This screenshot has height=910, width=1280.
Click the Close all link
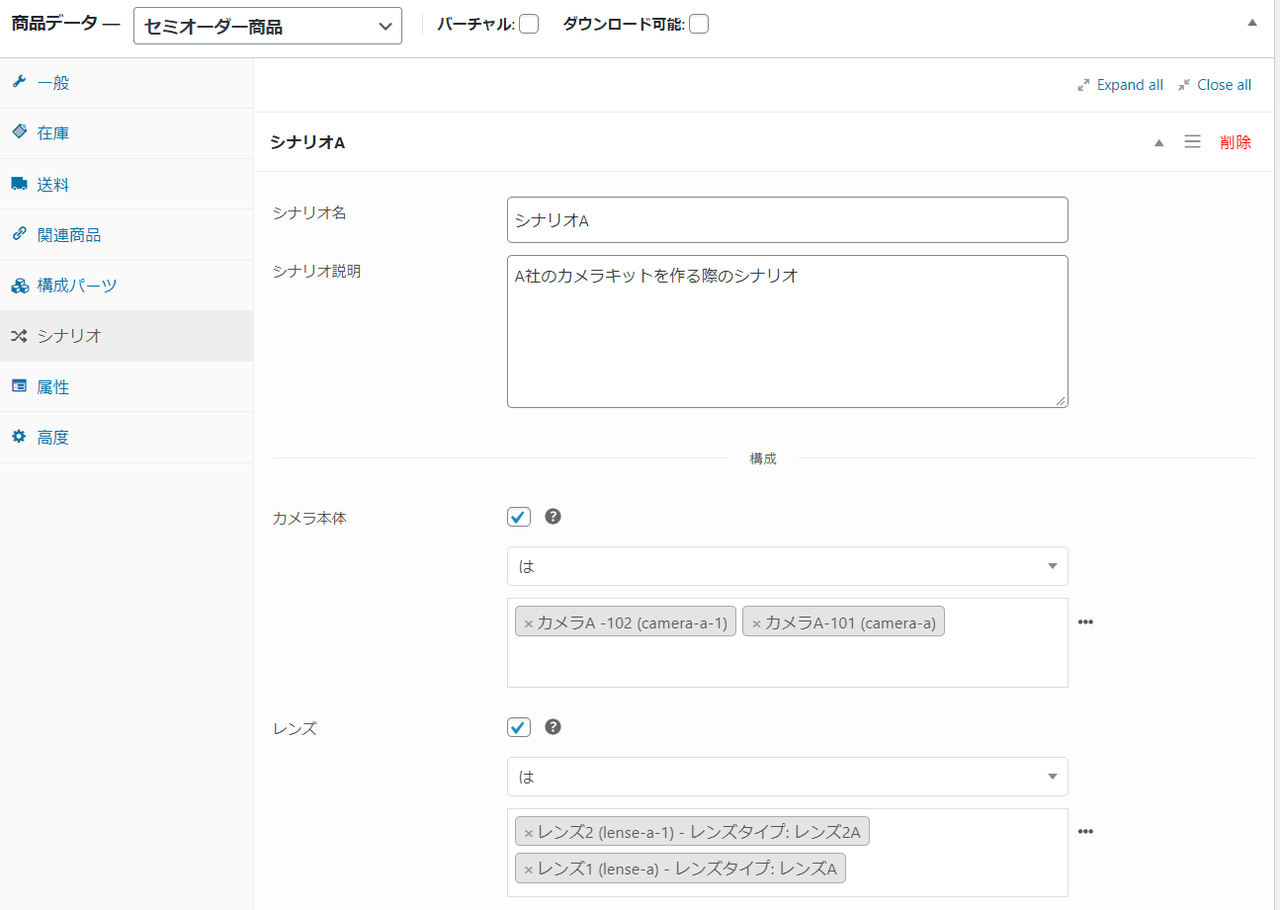point(1224,85)
